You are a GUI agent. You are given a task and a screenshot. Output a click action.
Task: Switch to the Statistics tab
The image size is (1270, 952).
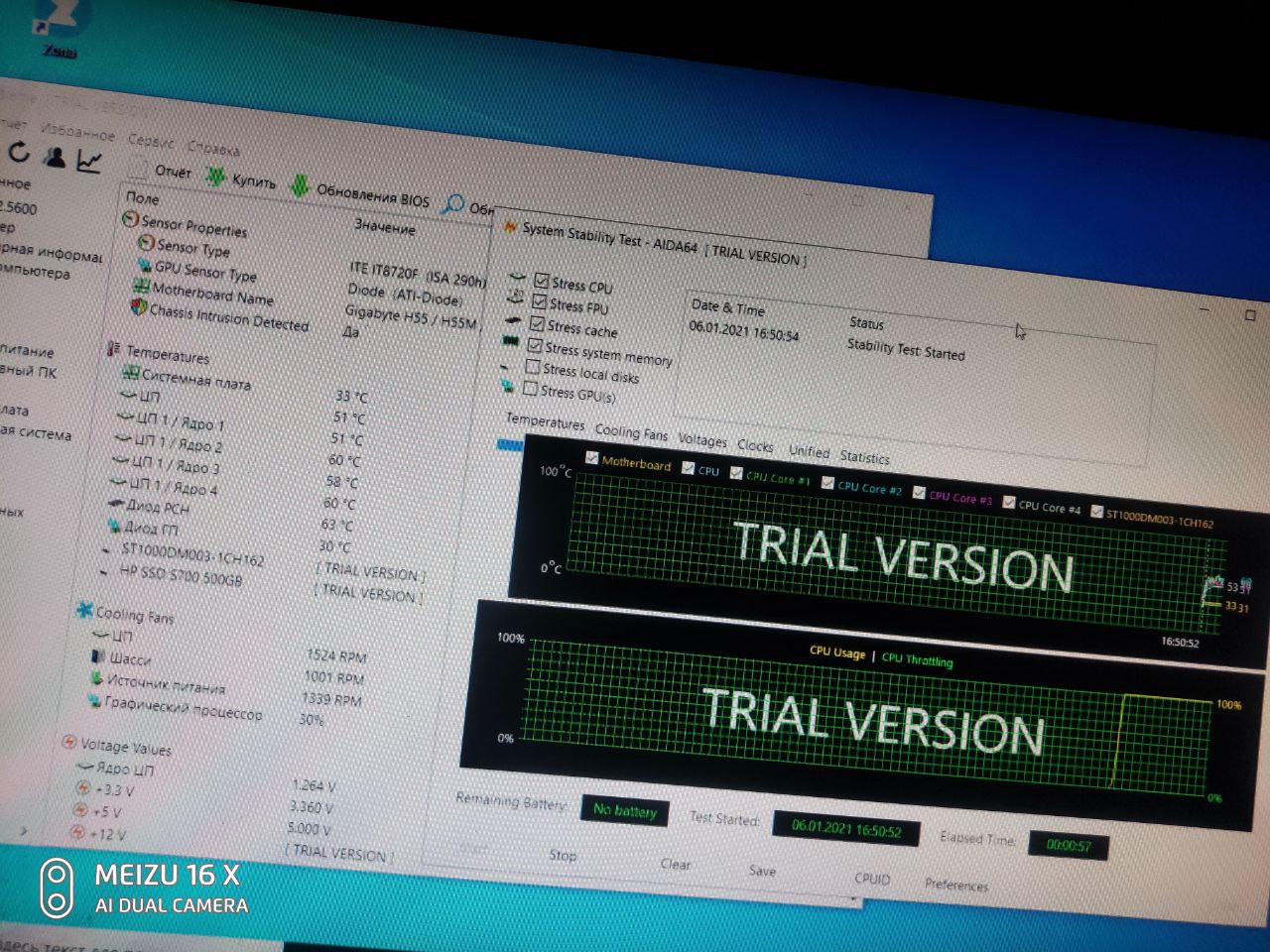(x=865, y=457)
